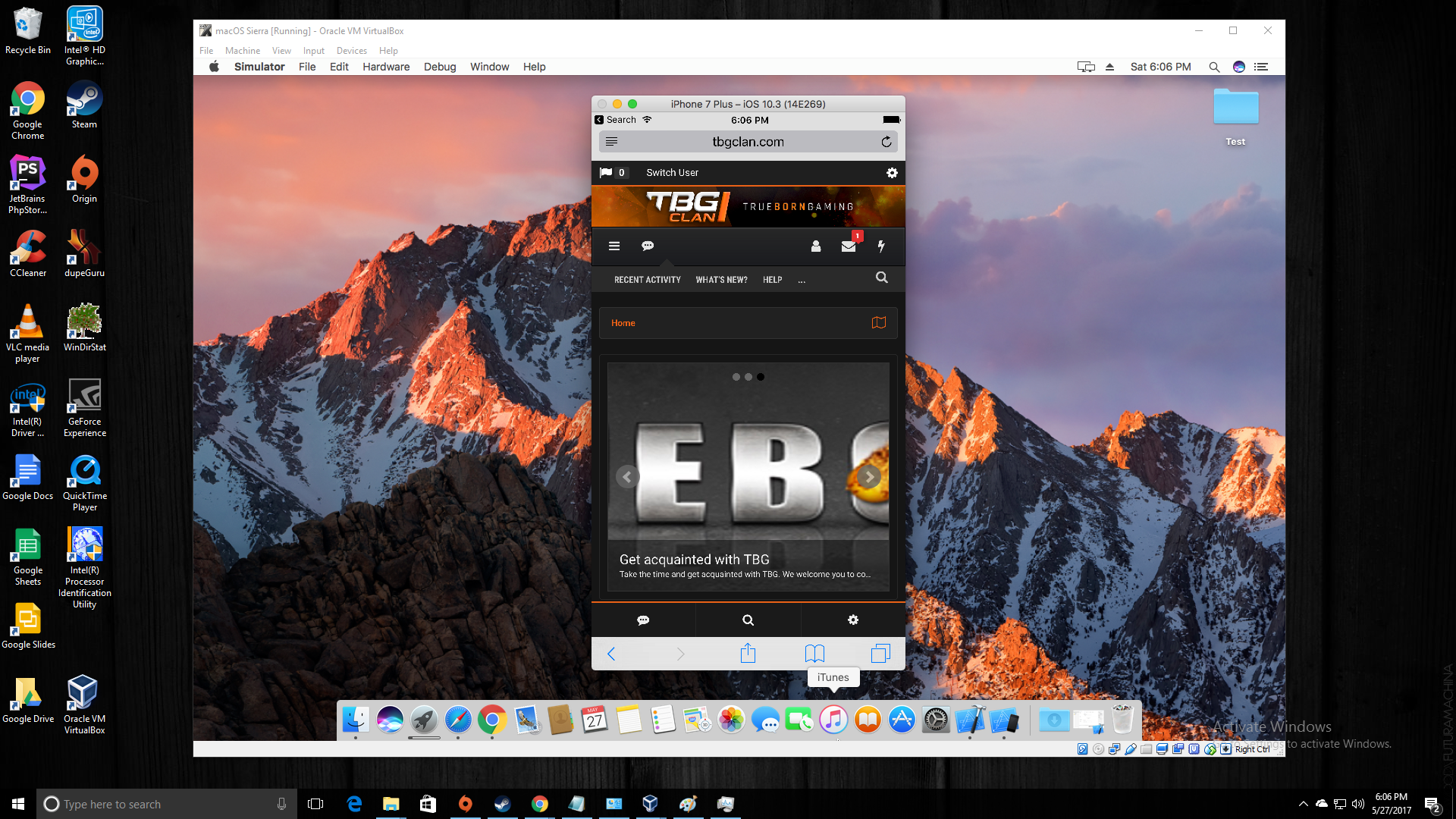Click the Switch User link
The width and height of the screenshot is (1456, 819).
coord(672,173)
